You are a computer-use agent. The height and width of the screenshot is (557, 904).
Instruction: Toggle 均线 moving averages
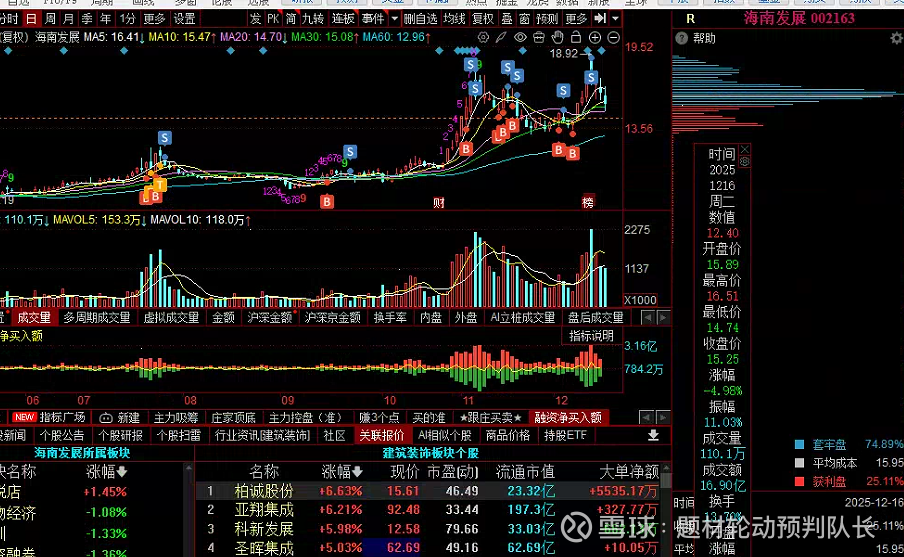click(x=454, y=18)
